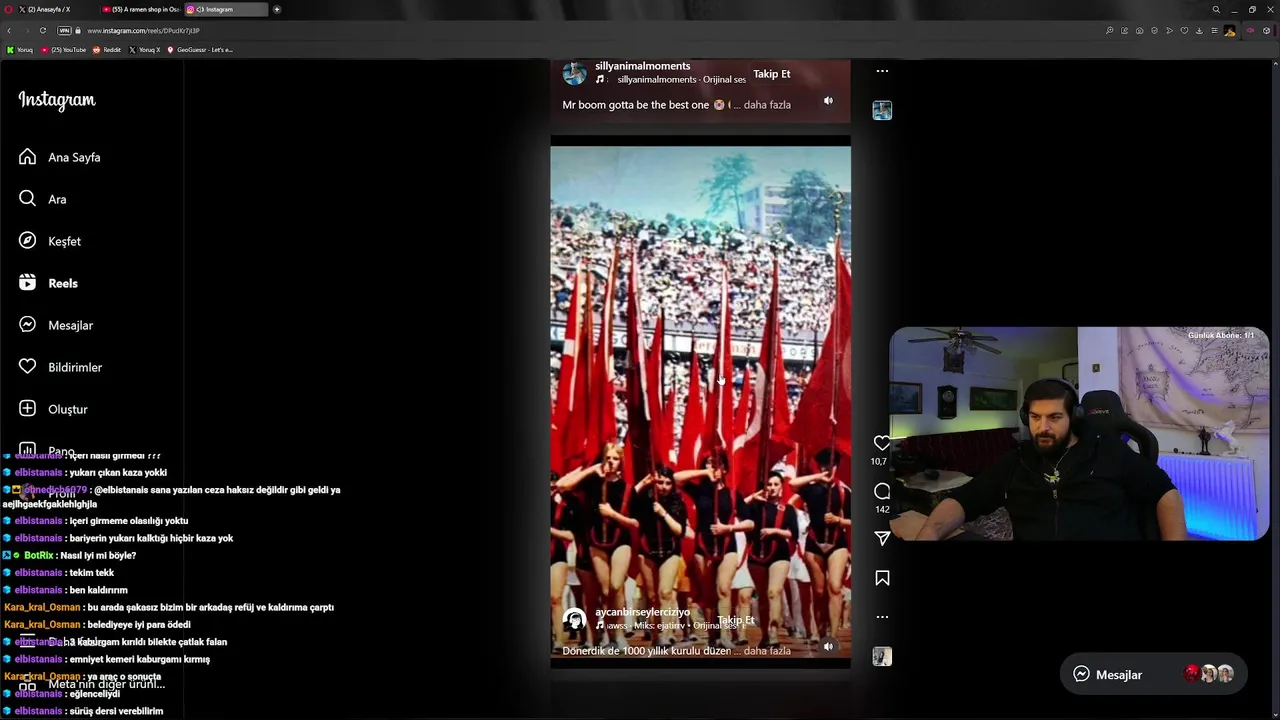Go forward in browser history
The image size is (1280, 720).
26,31
